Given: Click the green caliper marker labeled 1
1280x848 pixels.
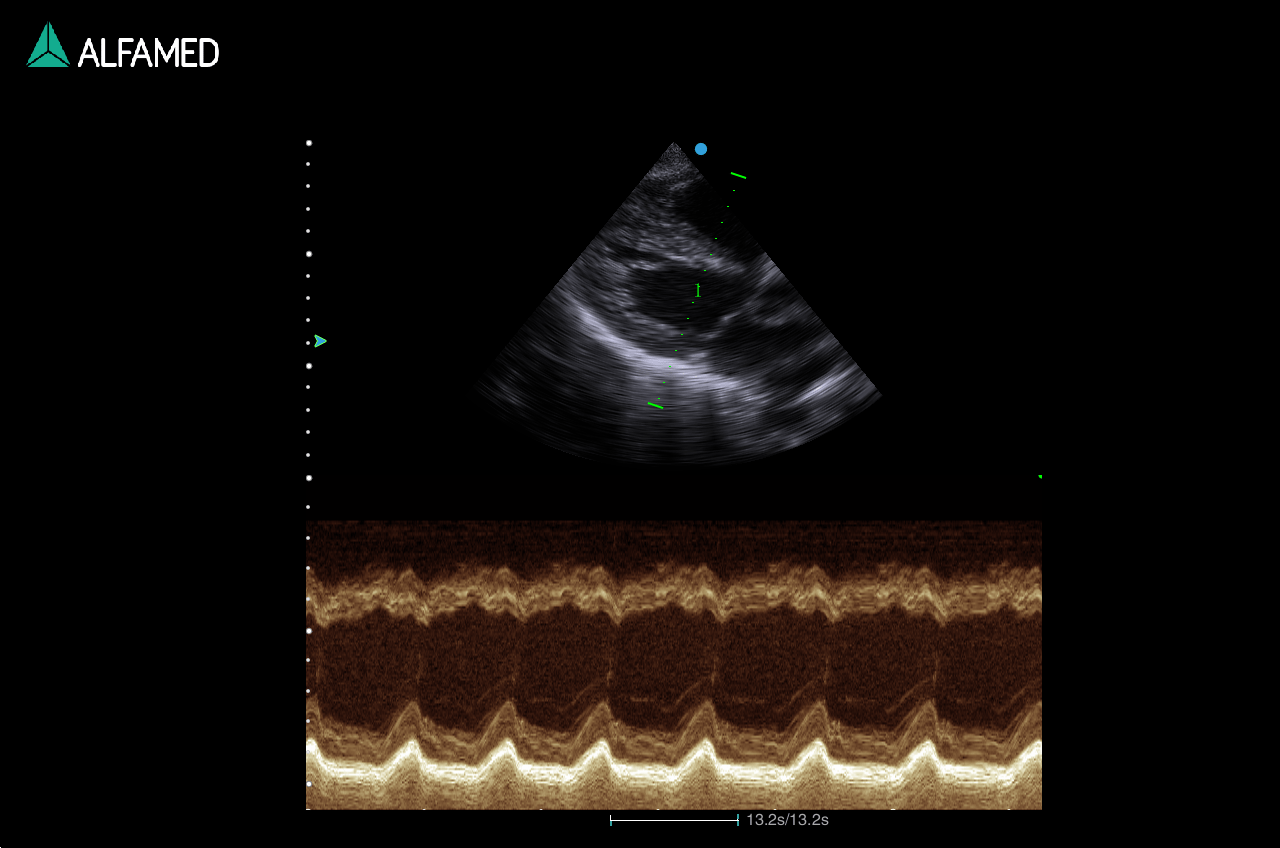Looking at the screenshot, I should pyautogui.click(x=698, y=290).
